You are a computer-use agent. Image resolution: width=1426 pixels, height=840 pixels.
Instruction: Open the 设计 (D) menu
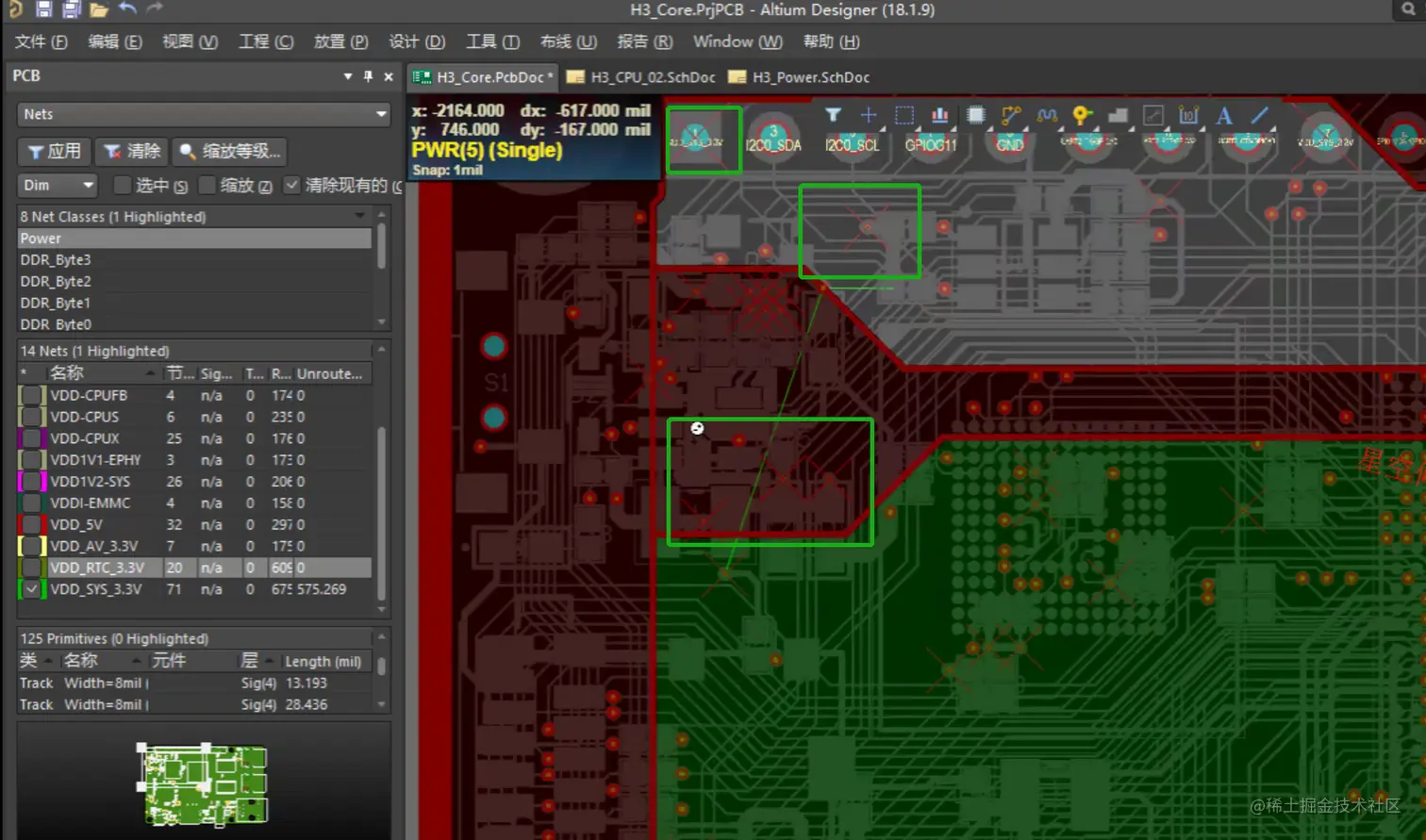(x=417, y=41)
